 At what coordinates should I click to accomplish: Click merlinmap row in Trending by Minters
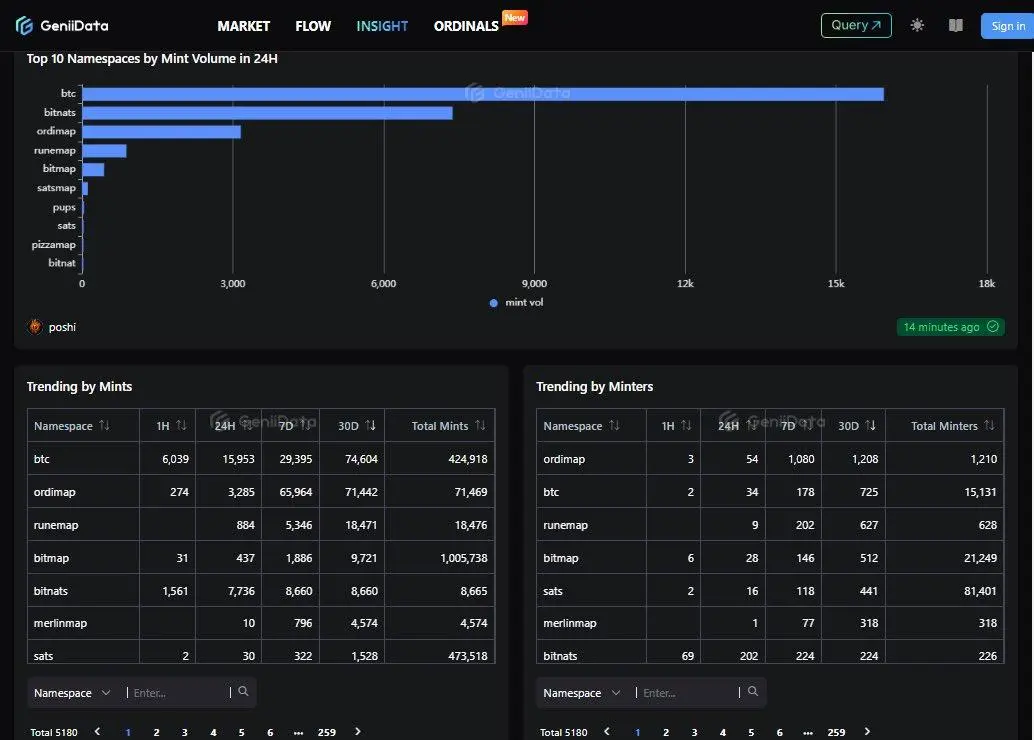click(770, 623)
